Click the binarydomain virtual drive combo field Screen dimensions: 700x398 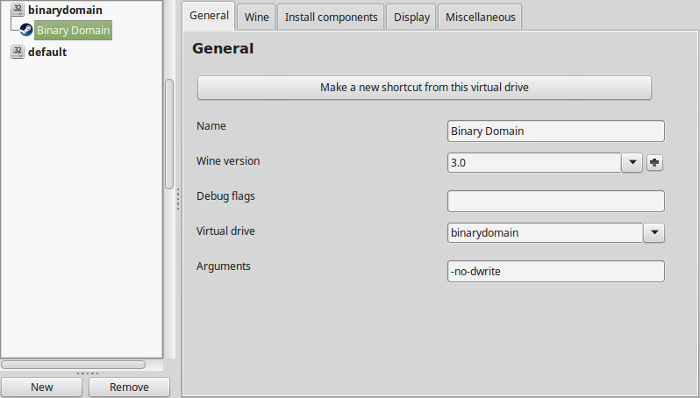tap(545, 232)
